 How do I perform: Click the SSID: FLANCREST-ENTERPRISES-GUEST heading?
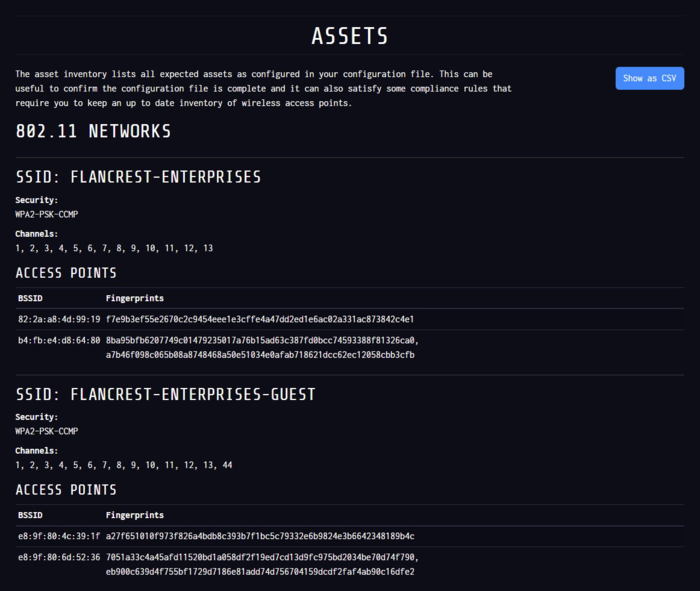click(166, 395)
